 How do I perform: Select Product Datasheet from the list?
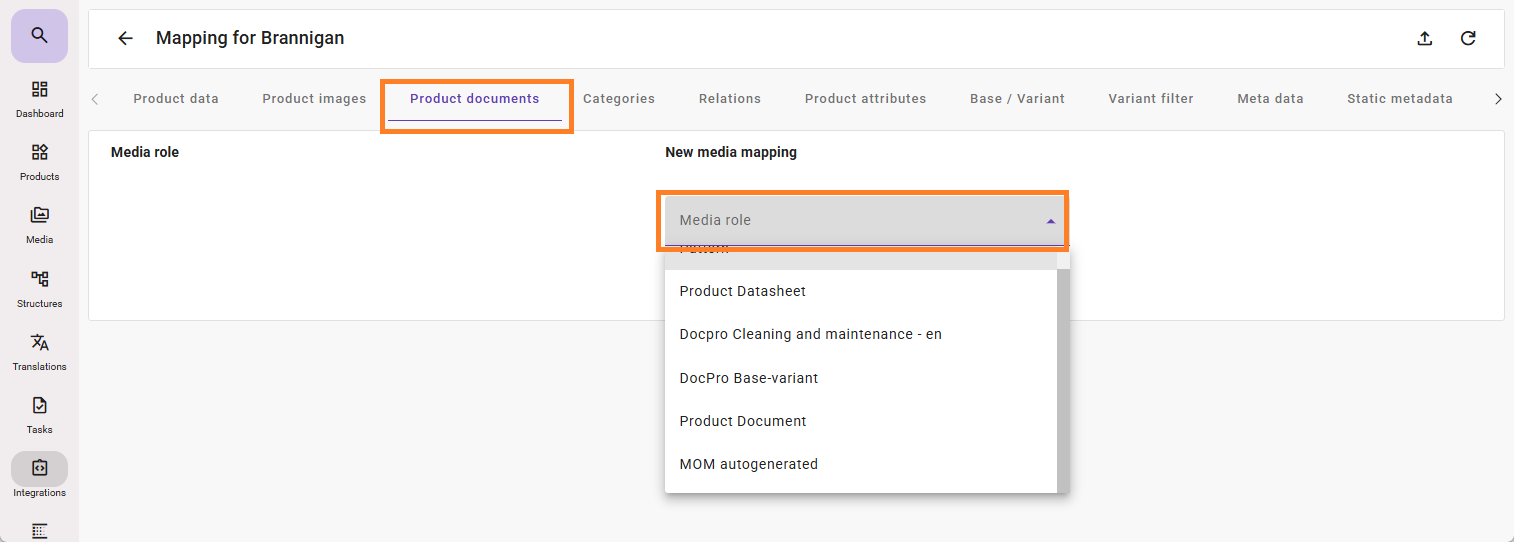point(742,291)
